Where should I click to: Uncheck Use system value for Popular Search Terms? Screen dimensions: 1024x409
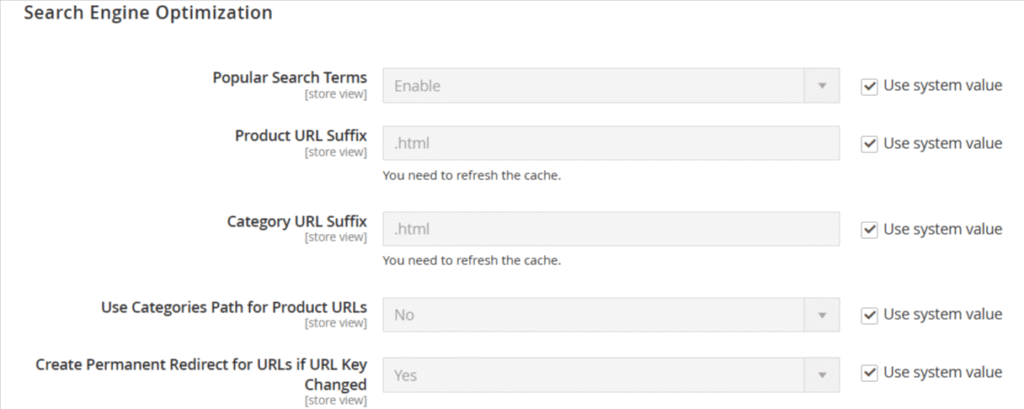pos(869,86)
